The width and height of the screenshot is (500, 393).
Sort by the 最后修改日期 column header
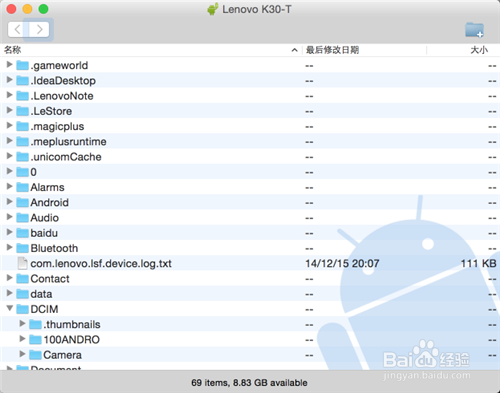pos(332,50)
